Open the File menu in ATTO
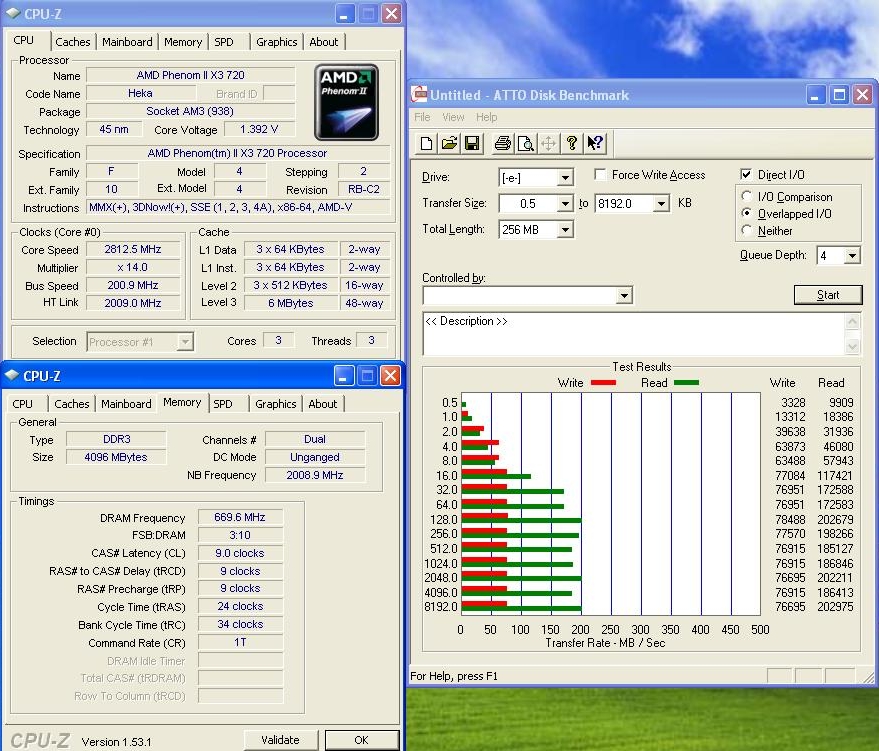This screenshot has width=879, height=751. [x=422, y=117]
